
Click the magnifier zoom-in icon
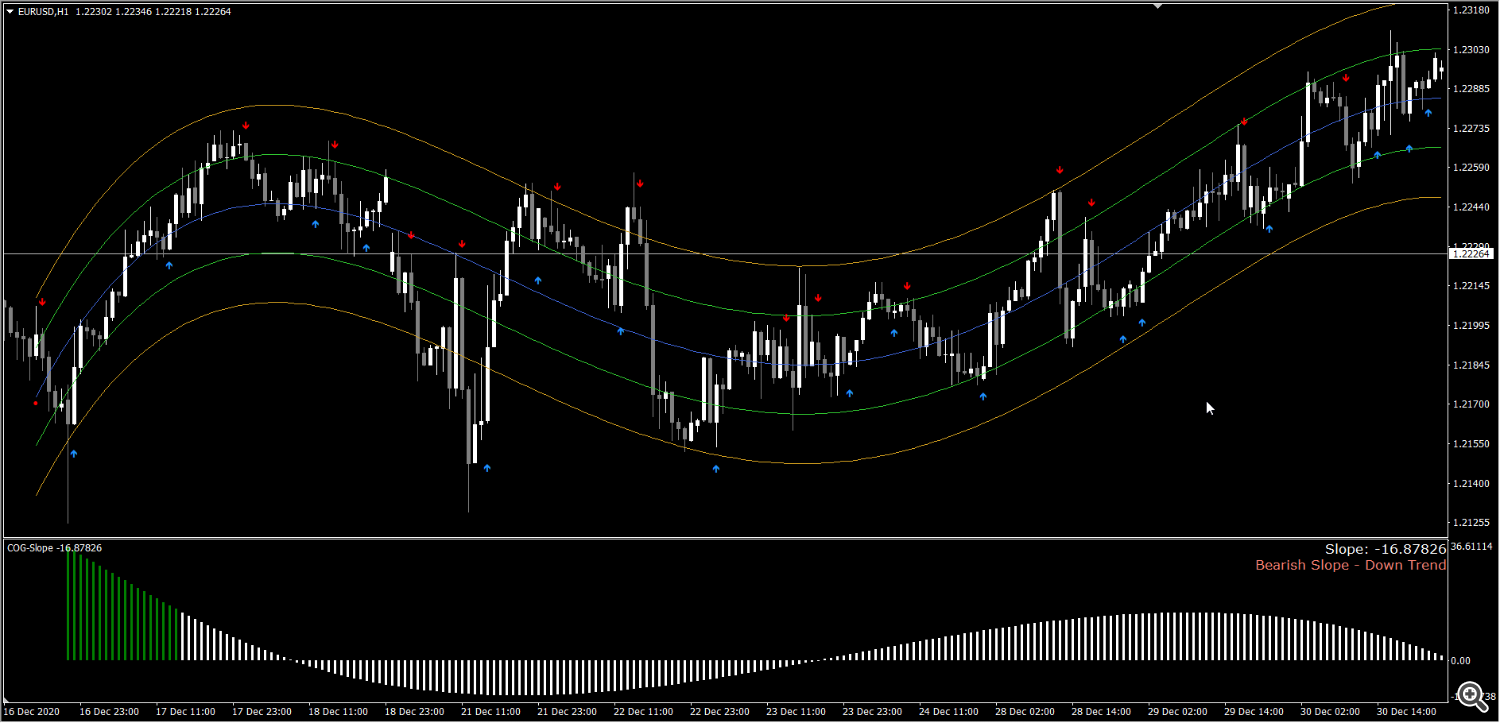pos(1469,692)
